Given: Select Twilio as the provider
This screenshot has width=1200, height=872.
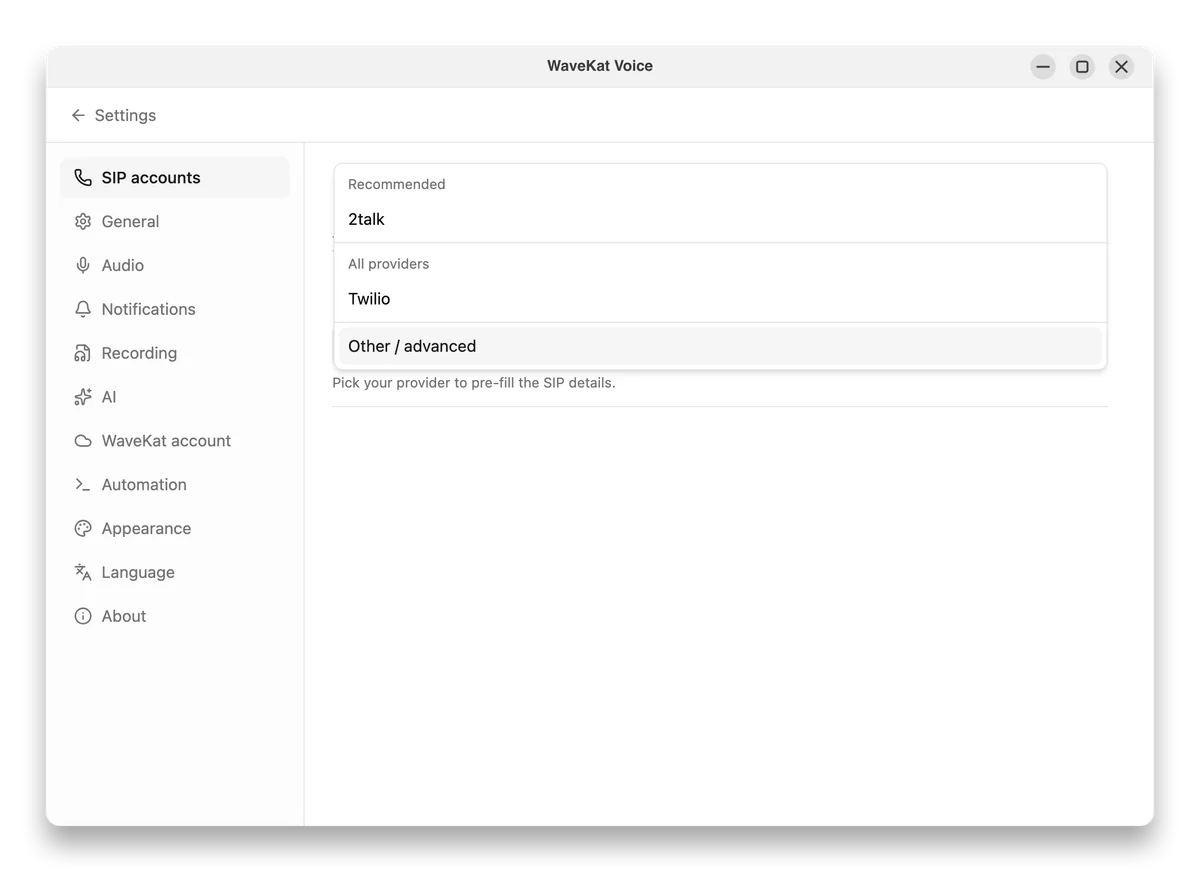Looking at the screenshot, I should 720,299.
